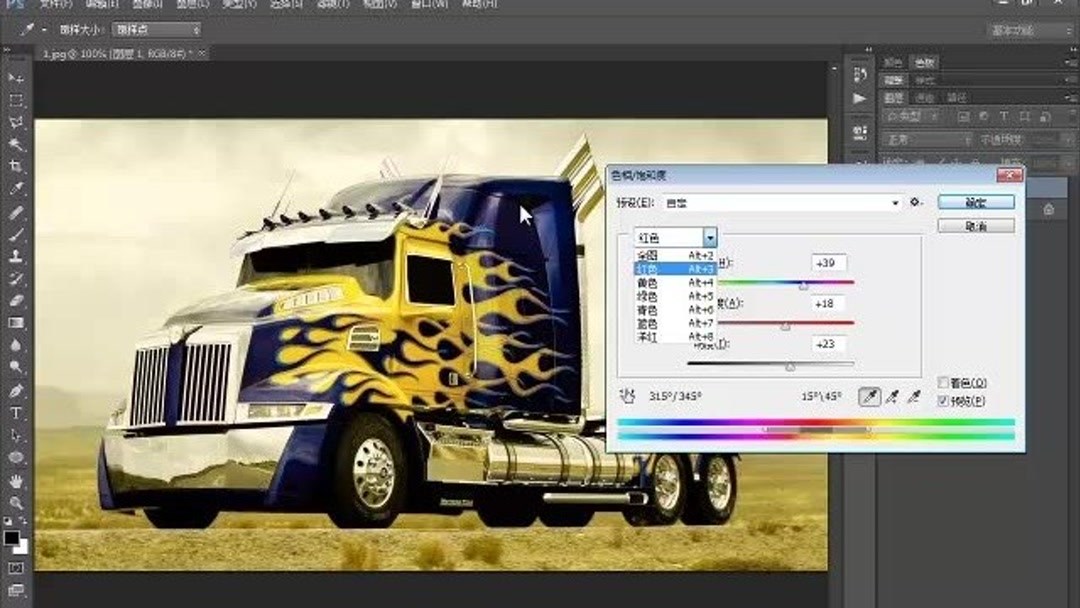Click the 取消 cancel button
1080x608 pixels.
point(977,224)
